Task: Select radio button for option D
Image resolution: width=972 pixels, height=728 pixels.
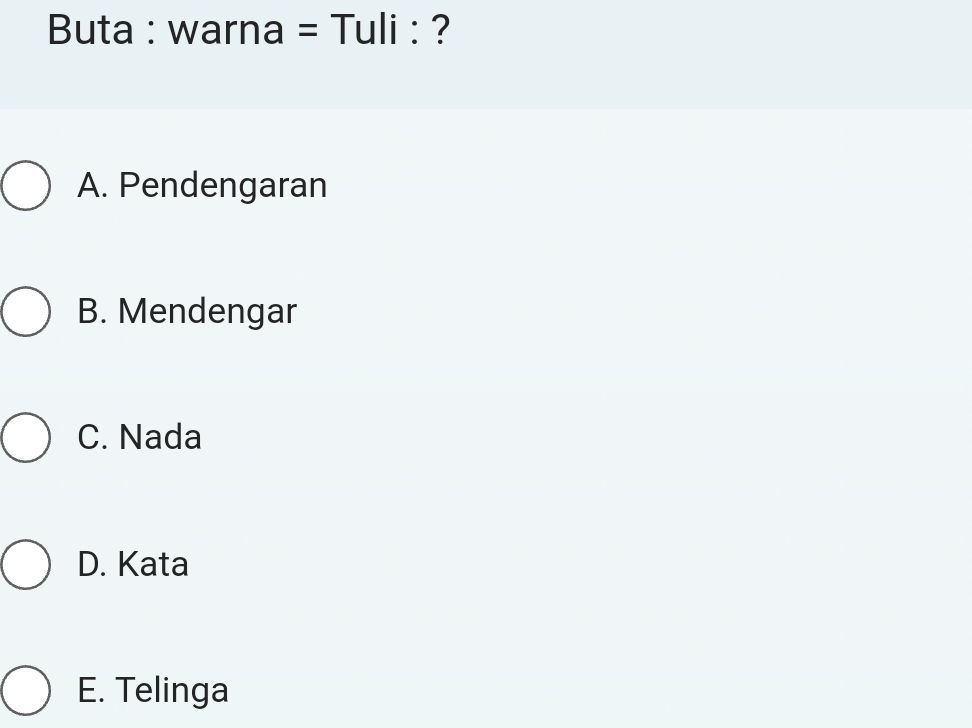Action: click(25, 564)
